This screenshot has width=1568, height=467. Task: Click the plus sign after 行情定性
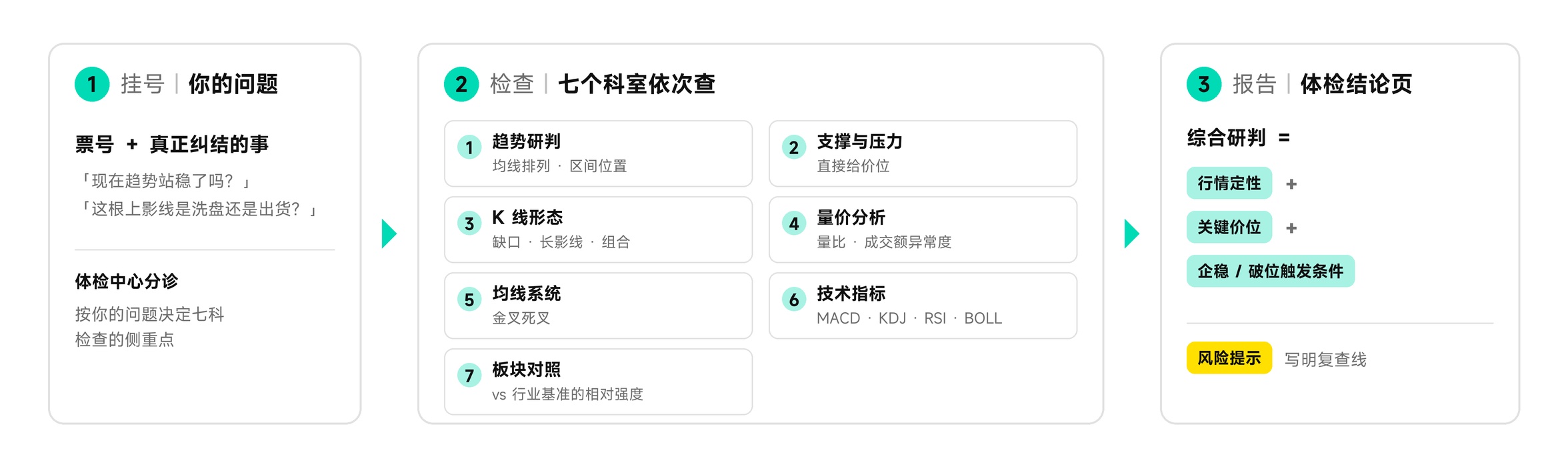[x=1291, y=184]
